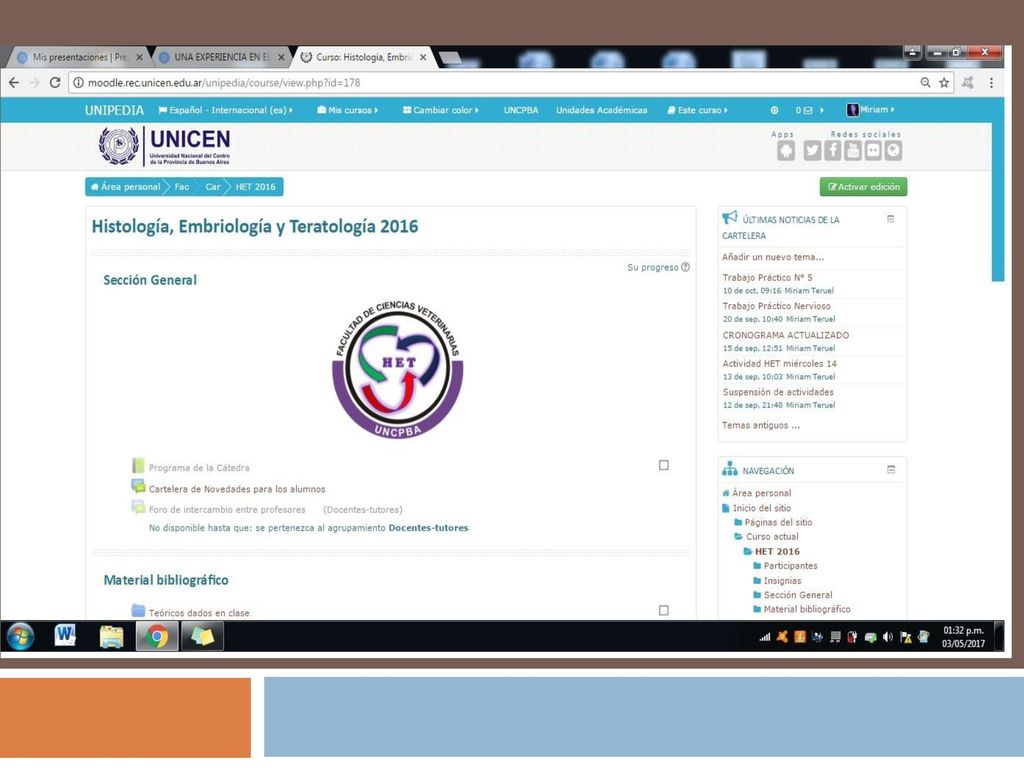Click the Programa de la Cátedra book icon
Image resolution: width=1024 pixels, height=768 pixels.
click(x=138, y=466)
